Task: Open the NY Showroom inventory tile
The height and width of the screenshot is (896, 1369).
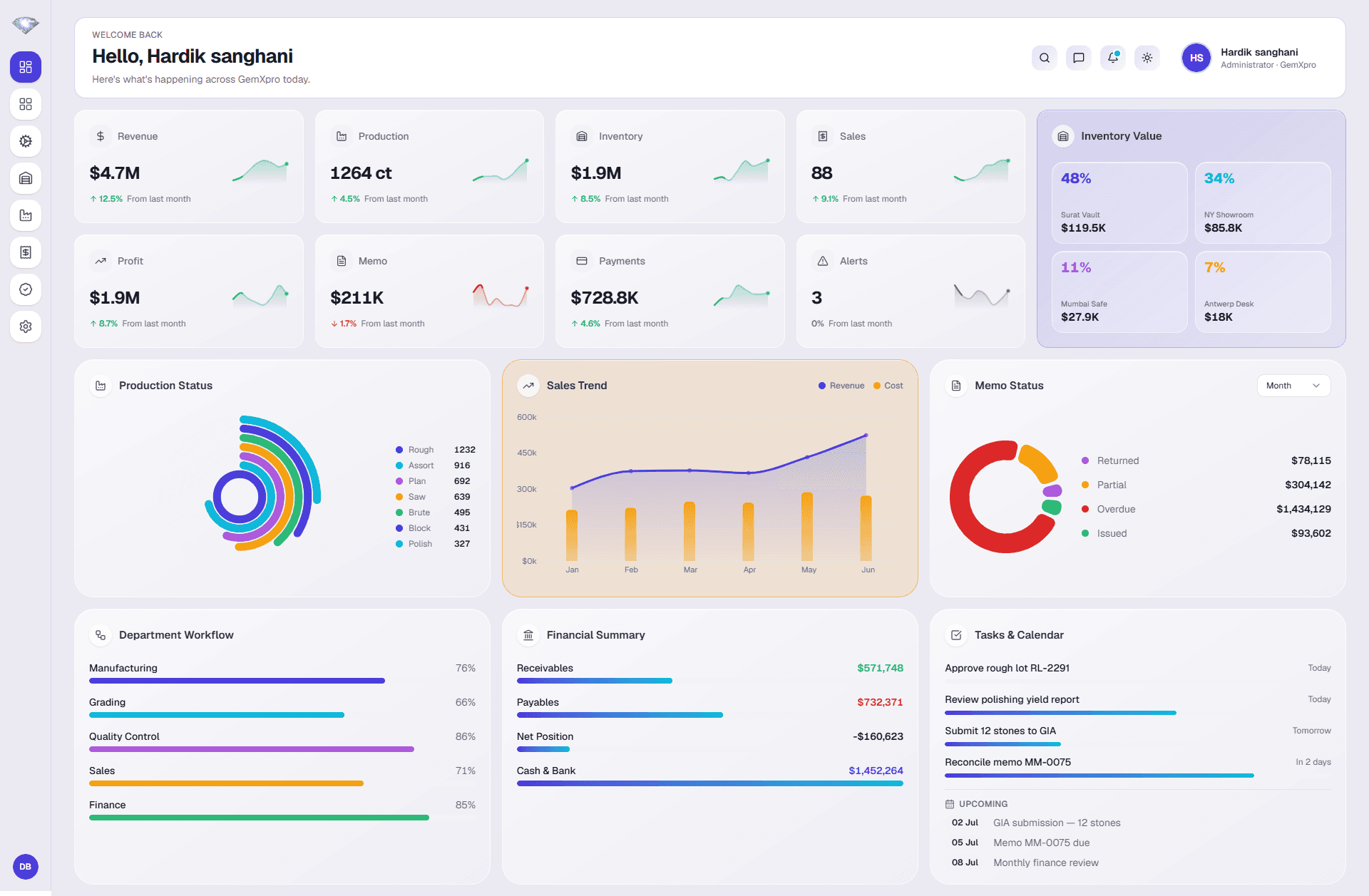Action: pos(1263,203)
